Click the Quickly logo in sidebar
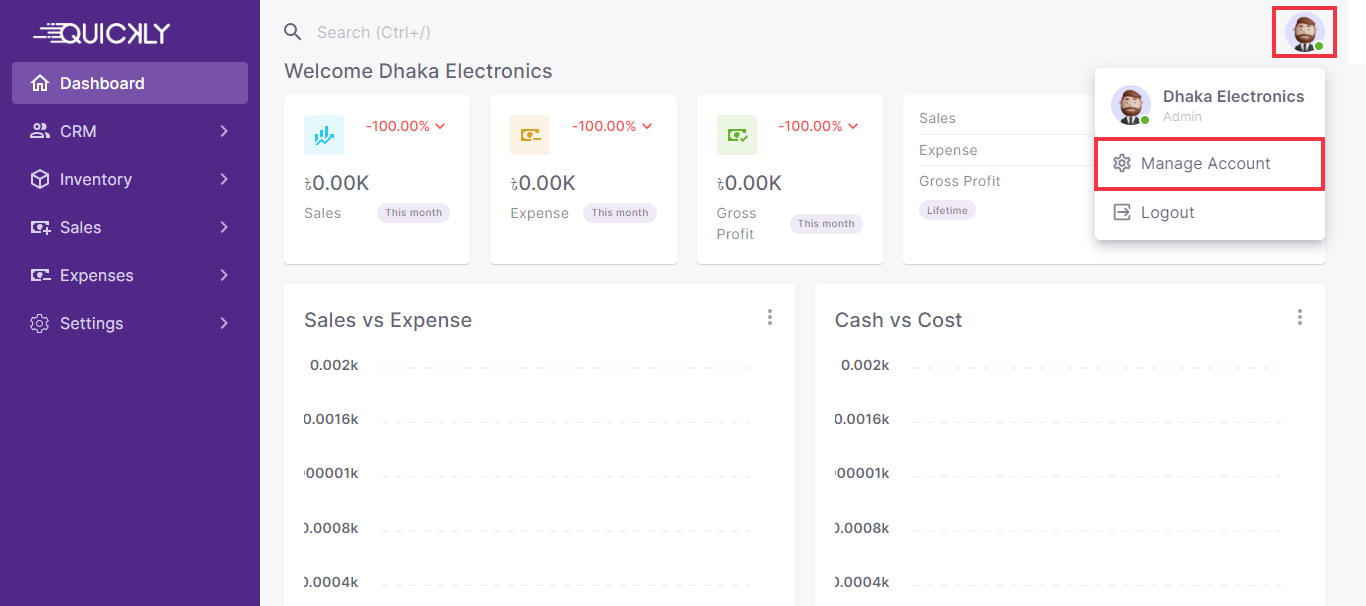This screenshot has width=1366, height=606. click(102, 33)
